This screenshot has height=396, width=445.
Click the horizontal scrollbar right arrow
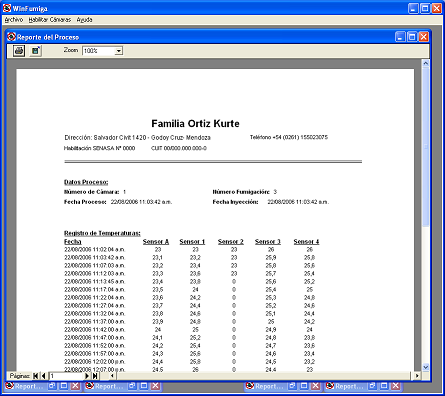(417, 376)
